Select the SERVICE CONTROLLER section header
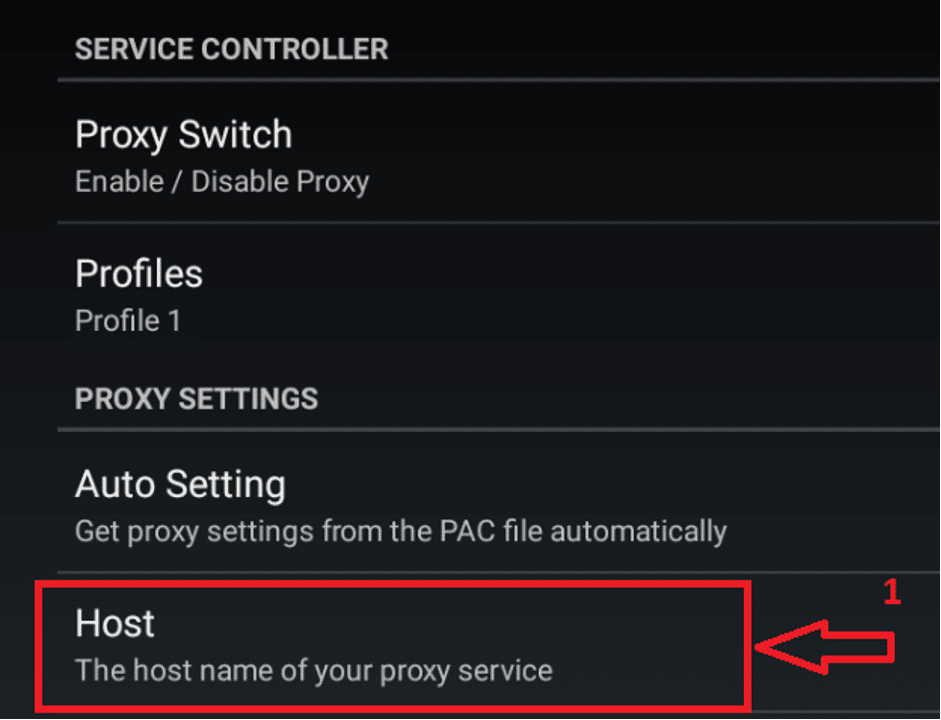Viewport: 941px width, 720px height. (231, 48)
